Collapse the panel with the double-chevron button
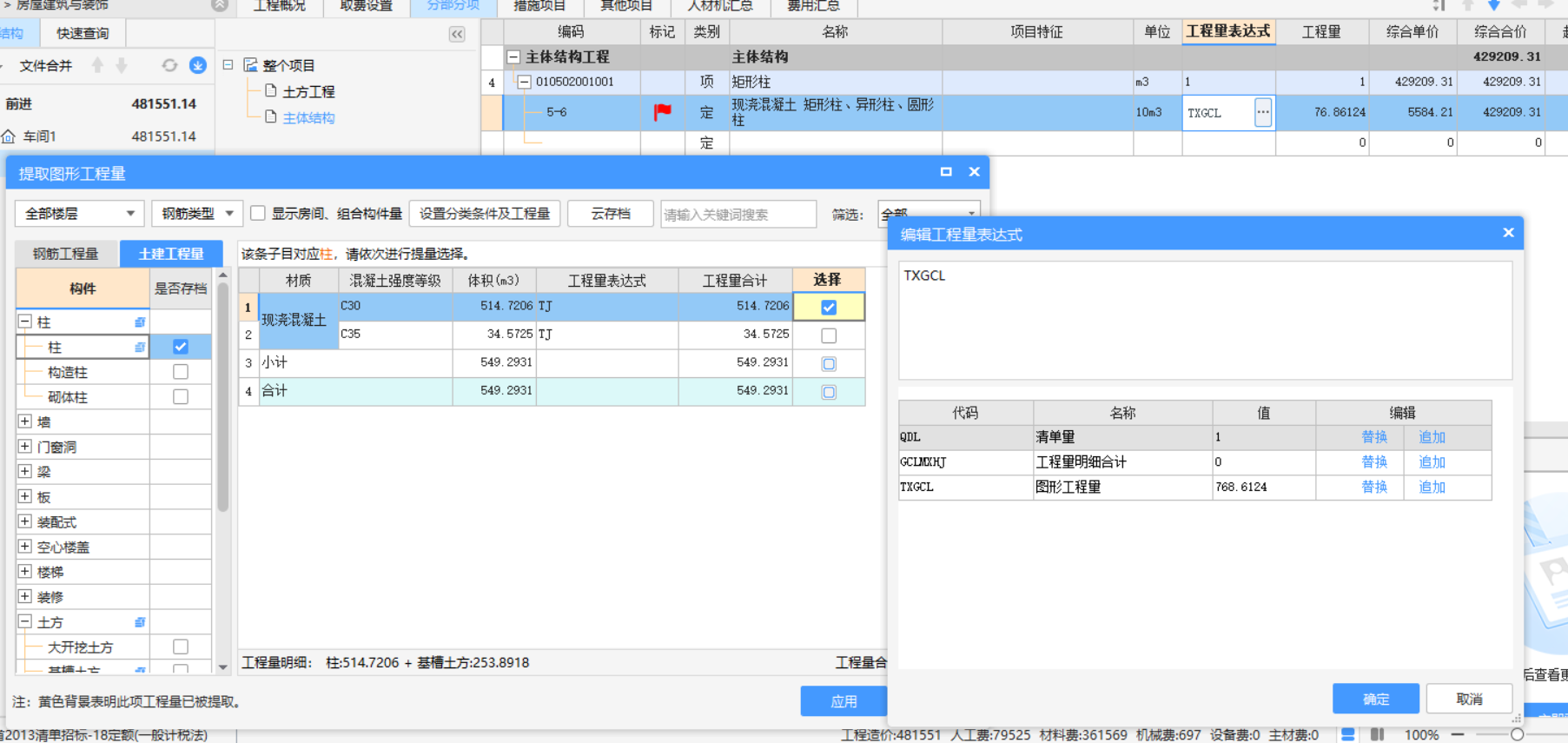The height and width of the screenshot is (743, 1568). point(457,34)
